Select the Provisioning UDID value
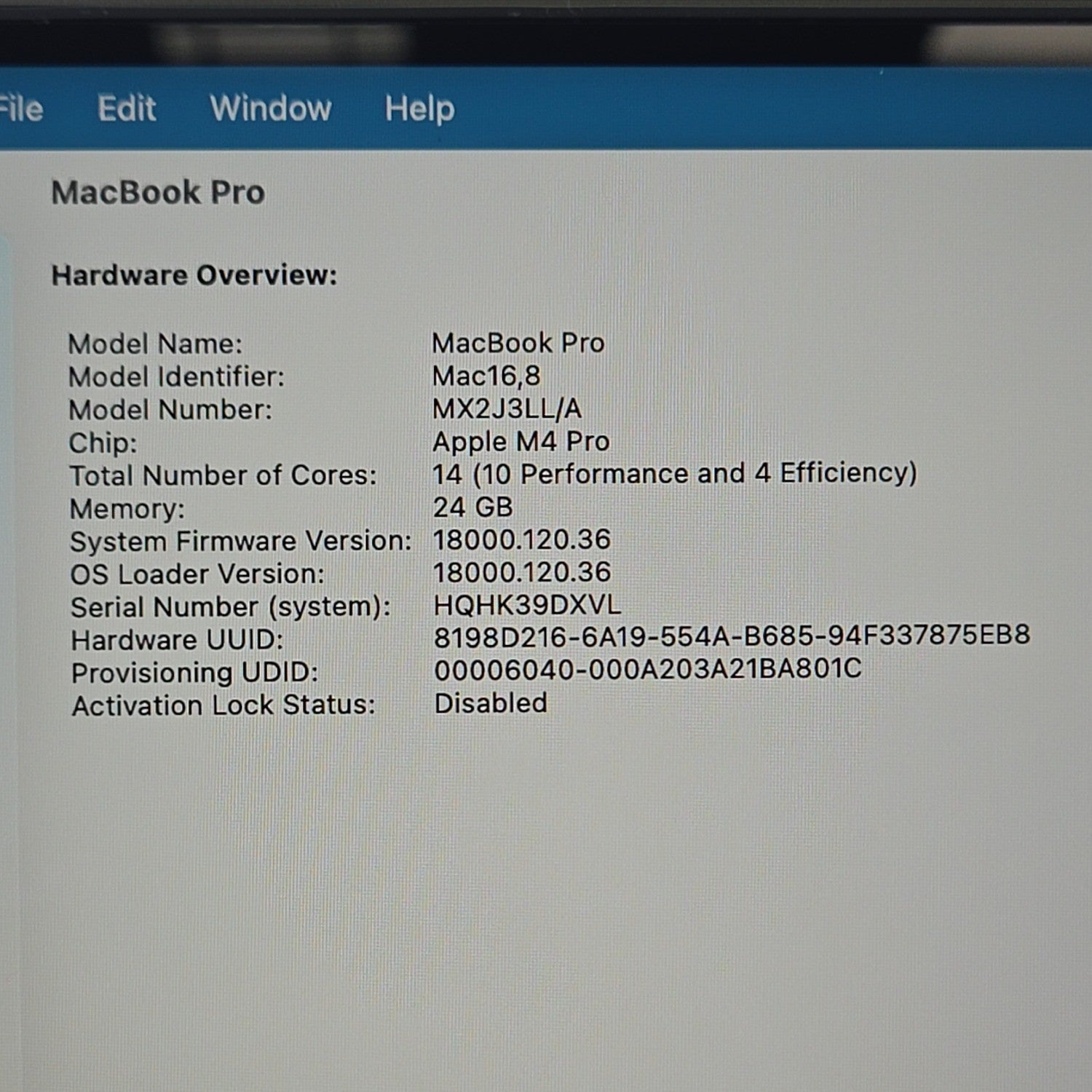 [x=648, y=669]
